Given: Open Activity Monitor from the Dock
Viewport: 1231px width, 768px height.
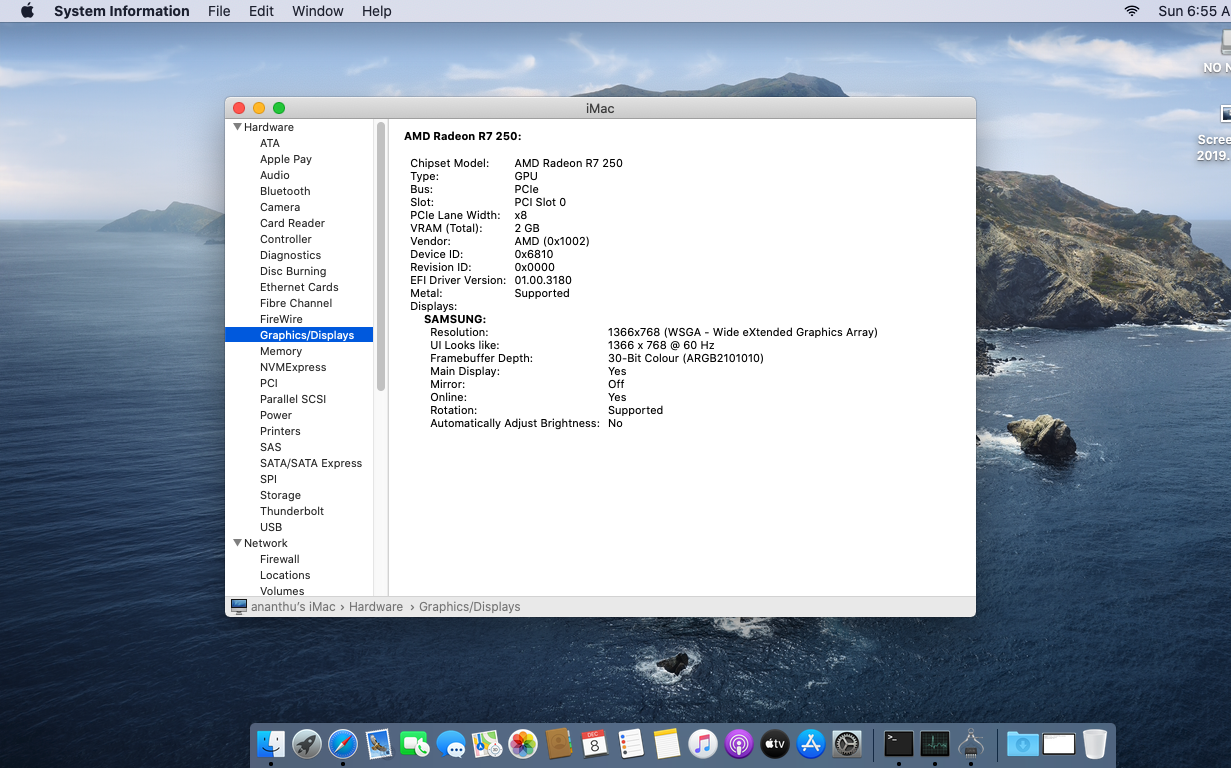Looking at the screenshot, I should (x=935, y=743).
